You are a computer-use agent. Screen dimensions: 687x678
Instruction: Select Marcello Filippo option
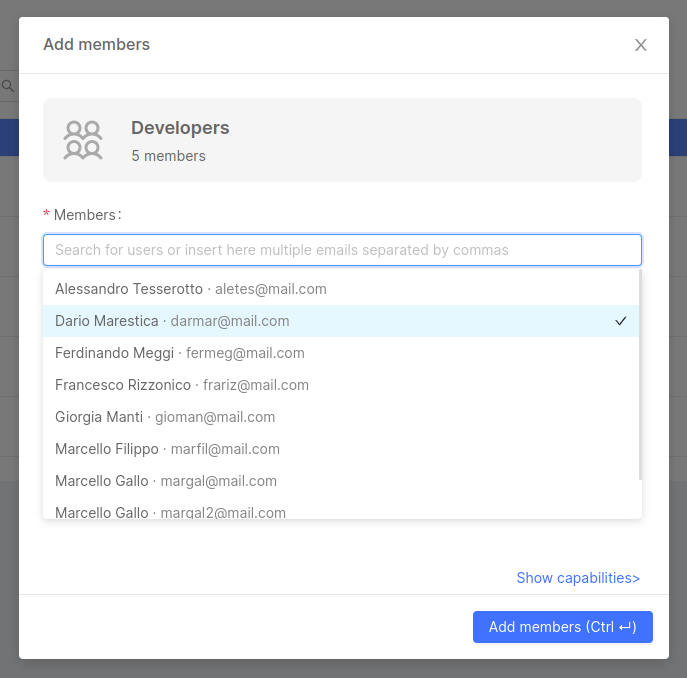[167, 449]
